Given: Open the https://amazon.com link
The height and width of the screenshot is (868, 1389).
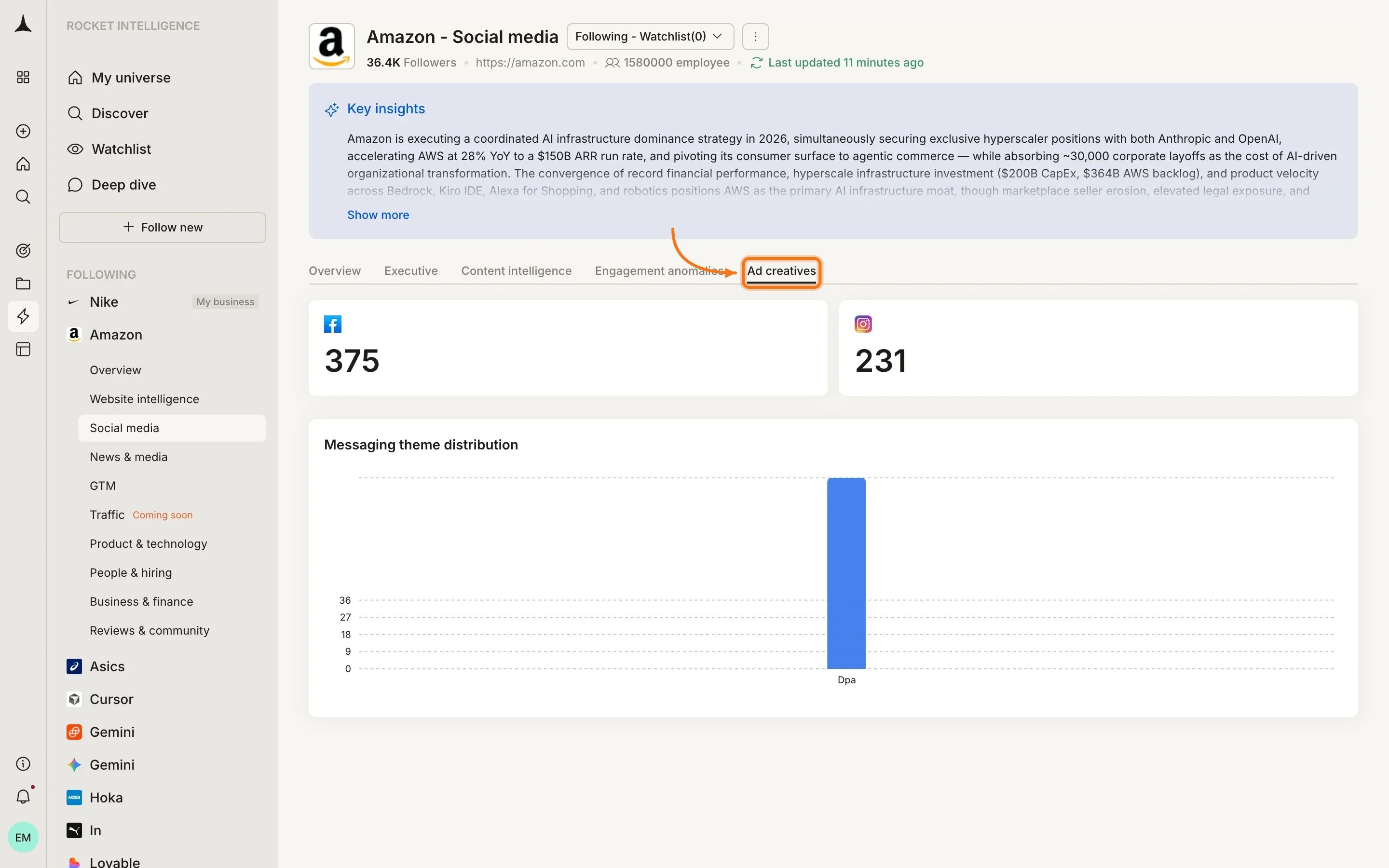Looking at the screenshot, I should click(x=531, y=63).
